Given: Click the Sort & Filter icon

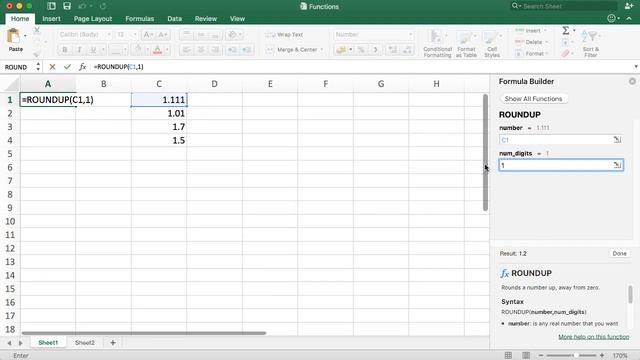Looking at the screenshot, I should [589, 37].
